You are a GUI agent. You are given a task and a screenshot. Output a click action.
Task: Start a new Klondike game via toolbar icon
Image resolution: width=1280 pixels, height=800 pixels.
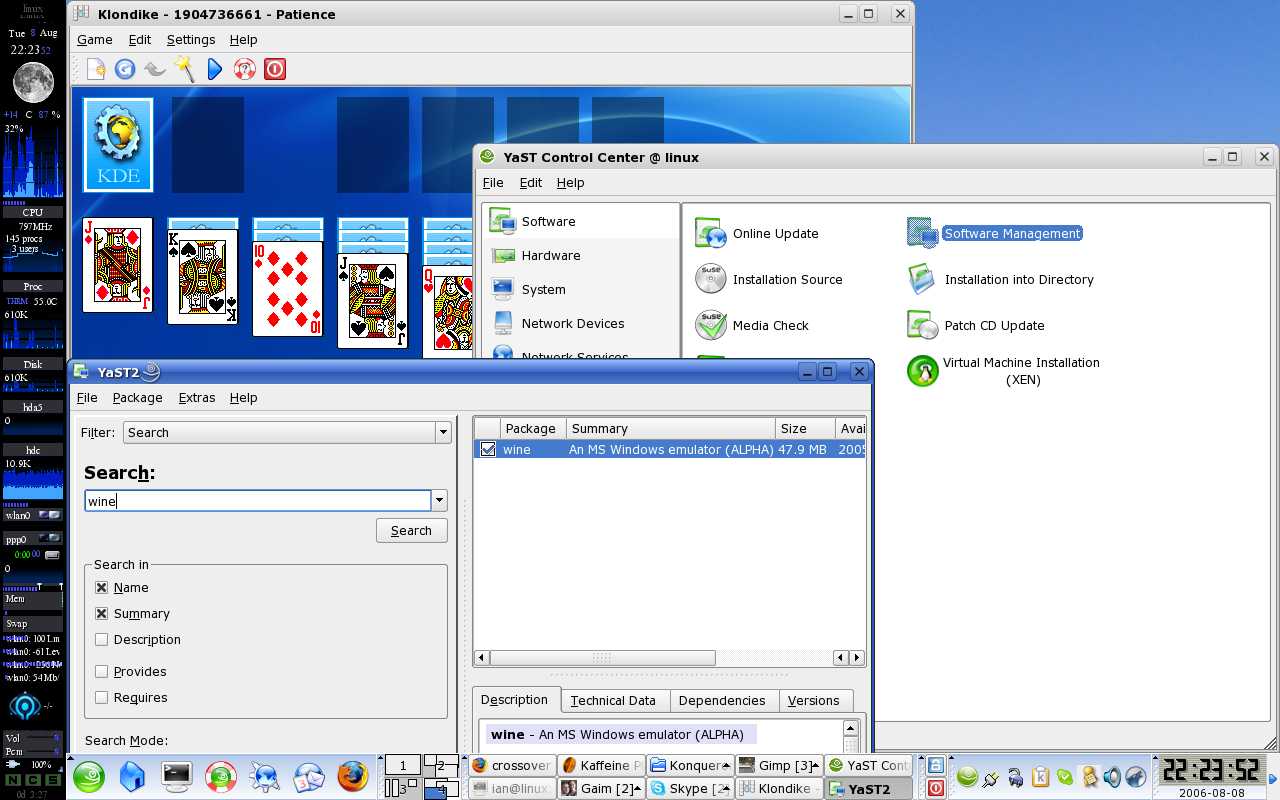[95, 69]
